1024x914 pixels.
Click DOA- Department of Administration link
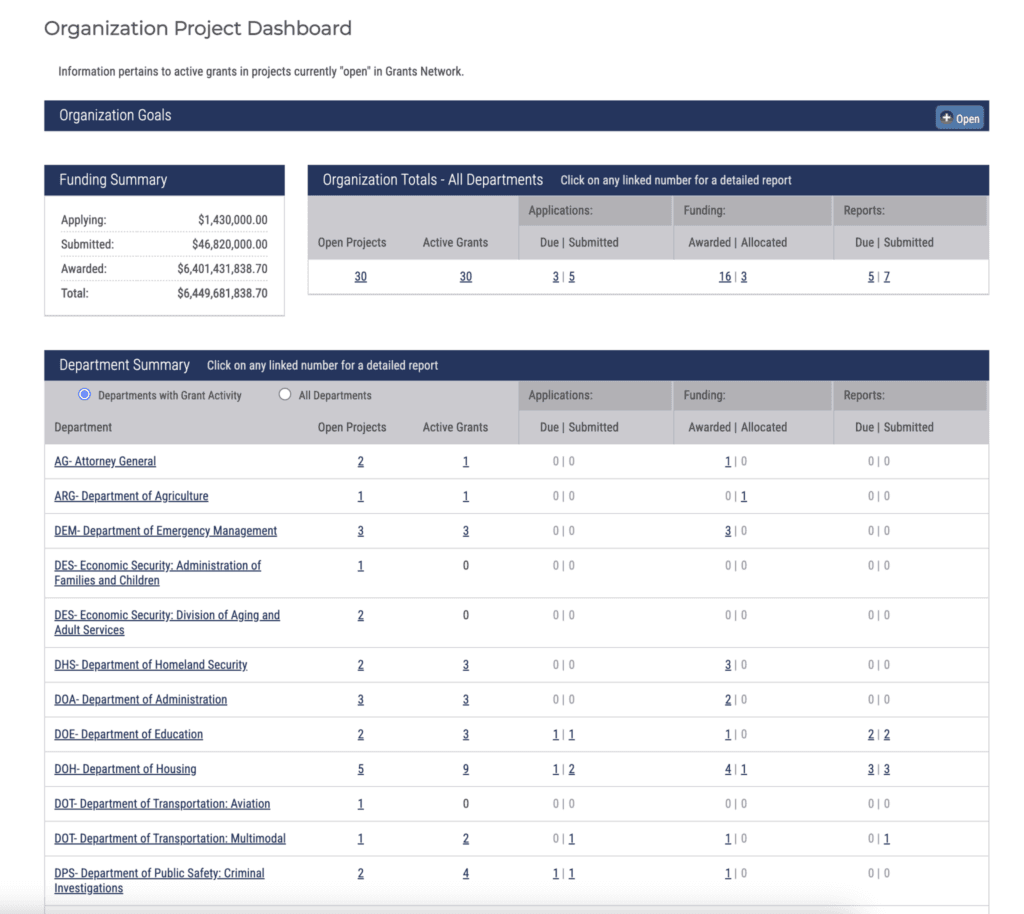[140, 699]
